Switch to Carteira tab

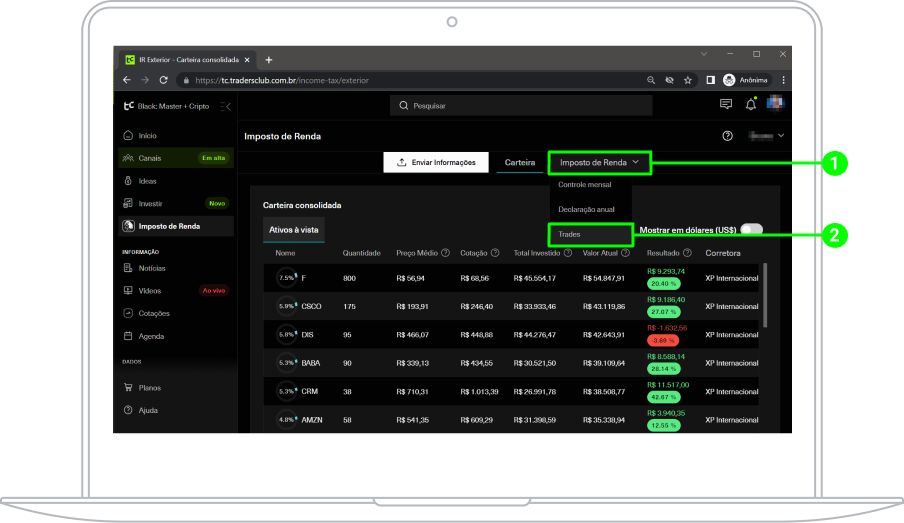tap(519, 163)
